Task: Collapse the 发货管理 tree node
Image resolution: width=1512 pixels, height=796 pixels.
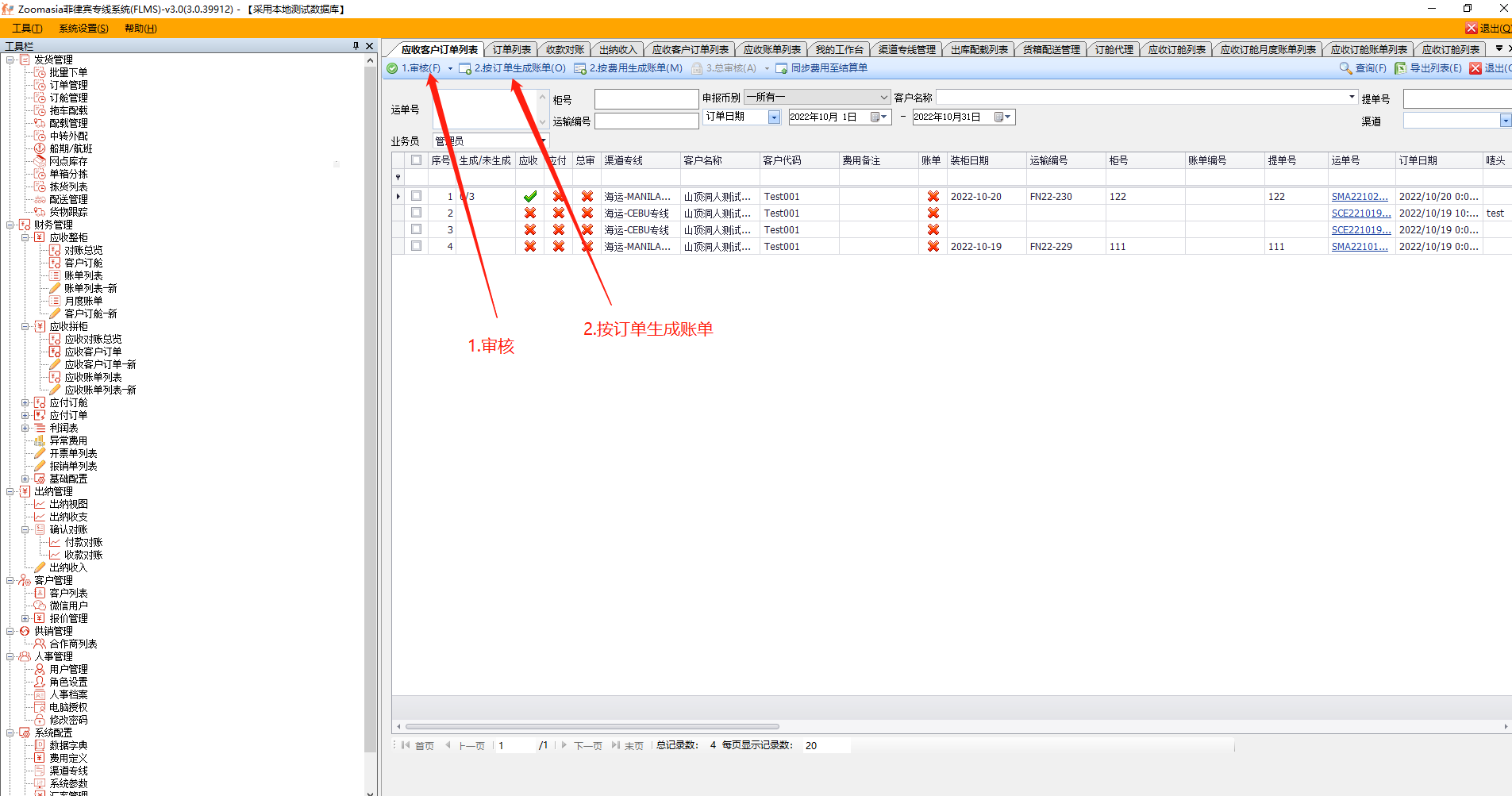Action: (10, 60)
